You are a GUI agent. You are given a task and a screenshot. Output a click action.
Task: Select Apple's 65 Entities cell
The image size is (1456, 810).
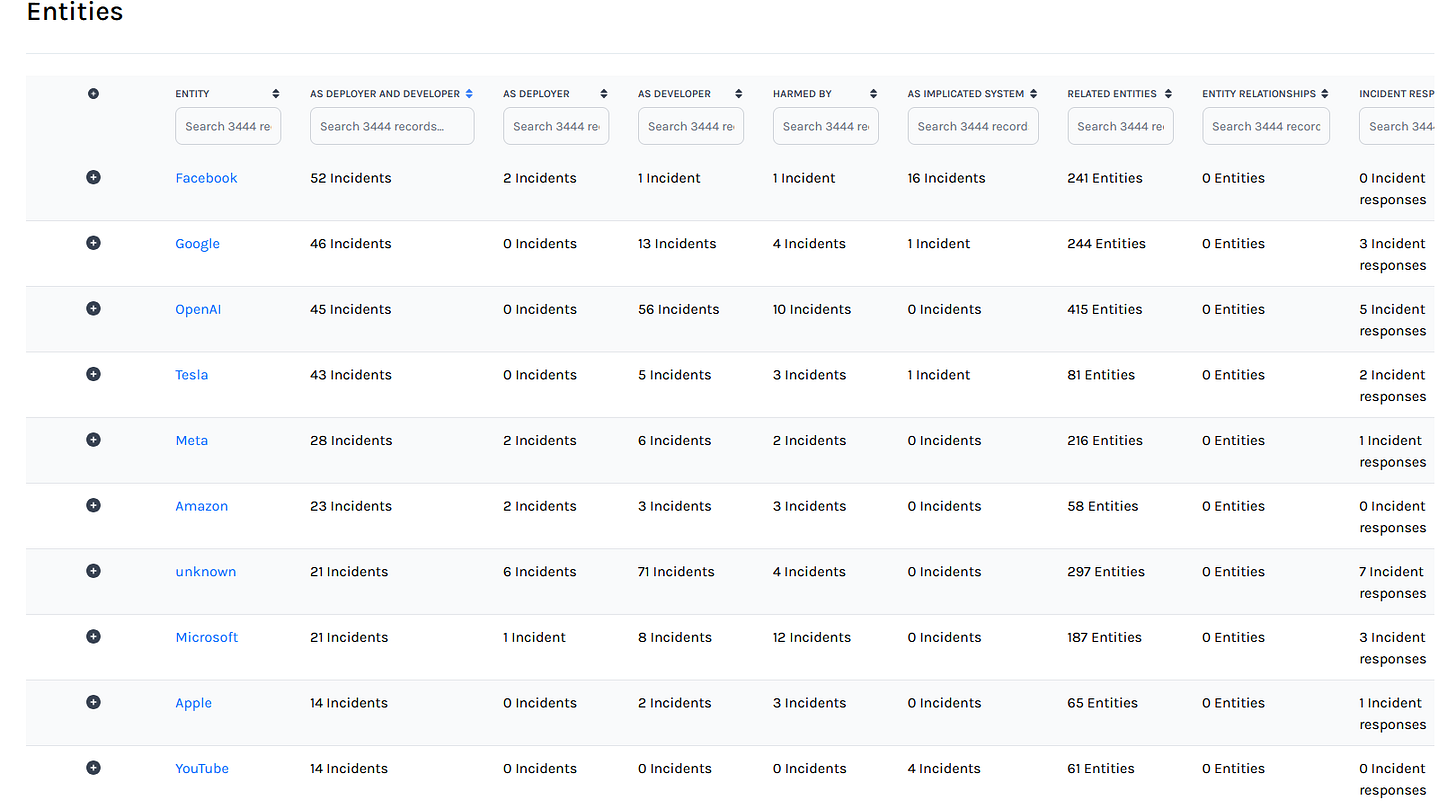pyautogui.click(x=1102, y=703)
